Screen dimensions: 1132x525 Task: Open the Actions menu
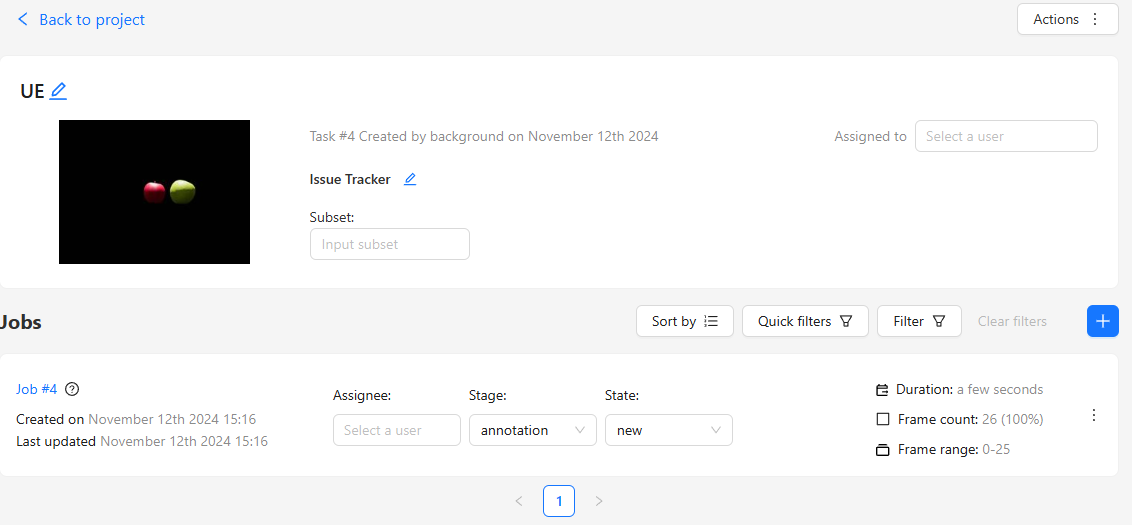[1066, 19]
